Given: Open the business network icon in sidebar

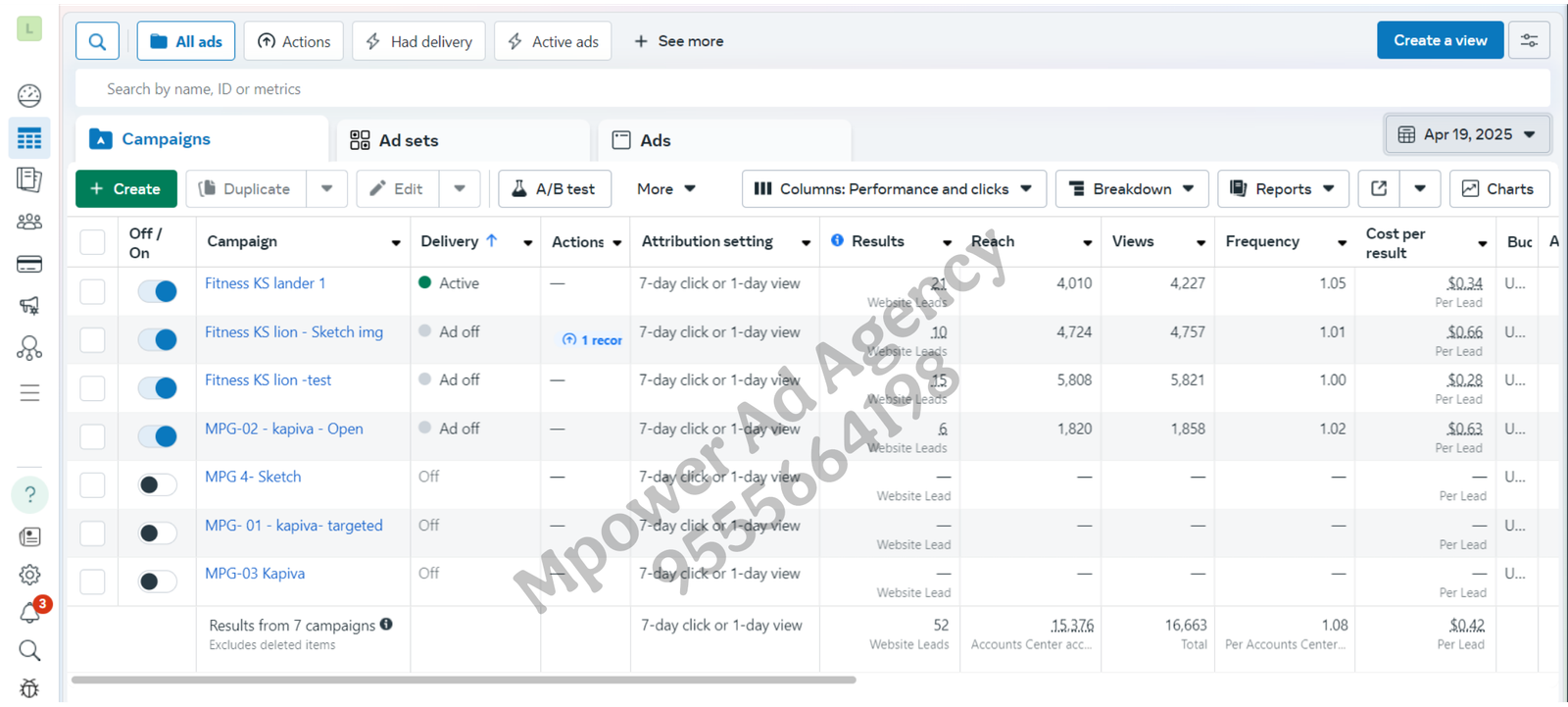Looking at the screenshot, I should [x=29, y=348].
